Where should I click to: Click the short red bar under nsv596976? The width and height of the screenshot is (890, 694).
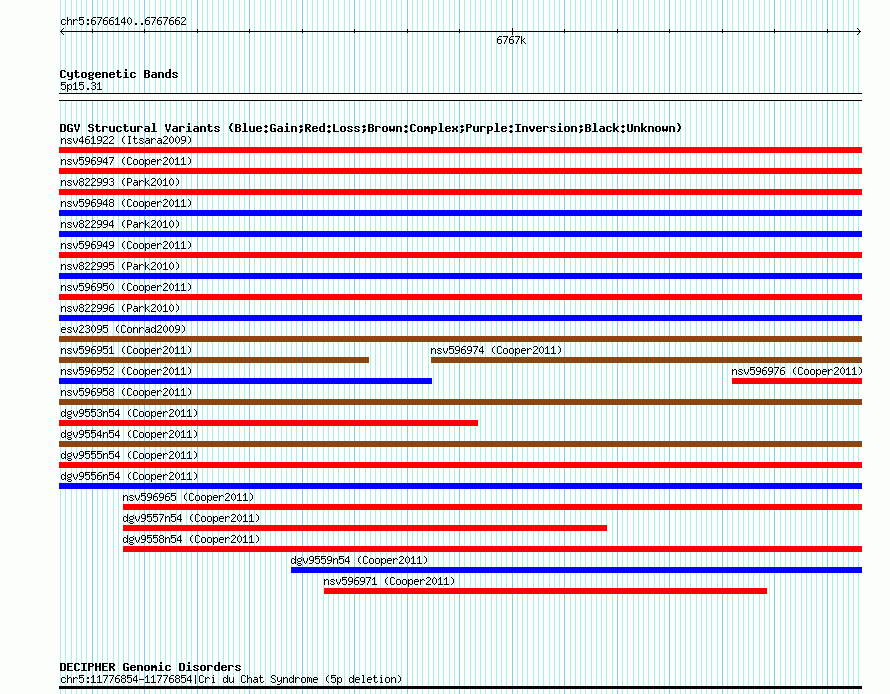coord(797,381)
